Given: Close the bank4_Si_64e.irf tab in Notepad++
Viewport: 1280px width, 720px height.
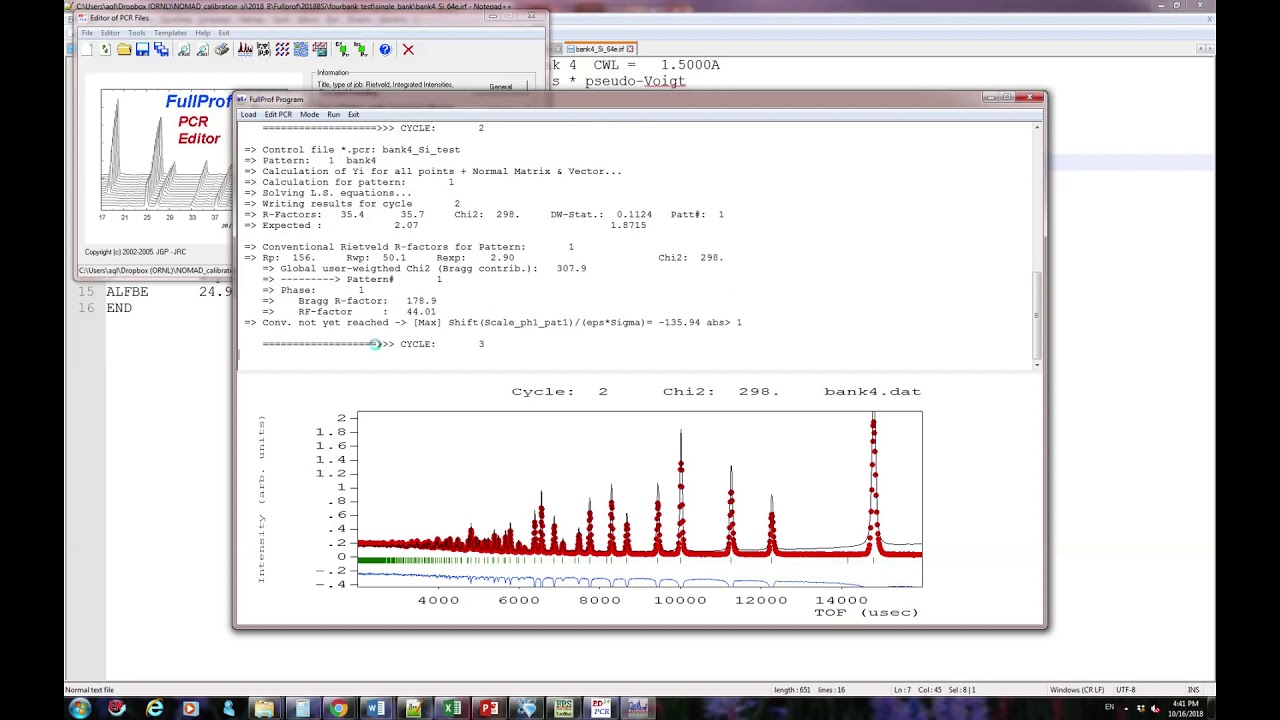Looking at the screenshot, I should pyautogui.click(x=630, y=49).
